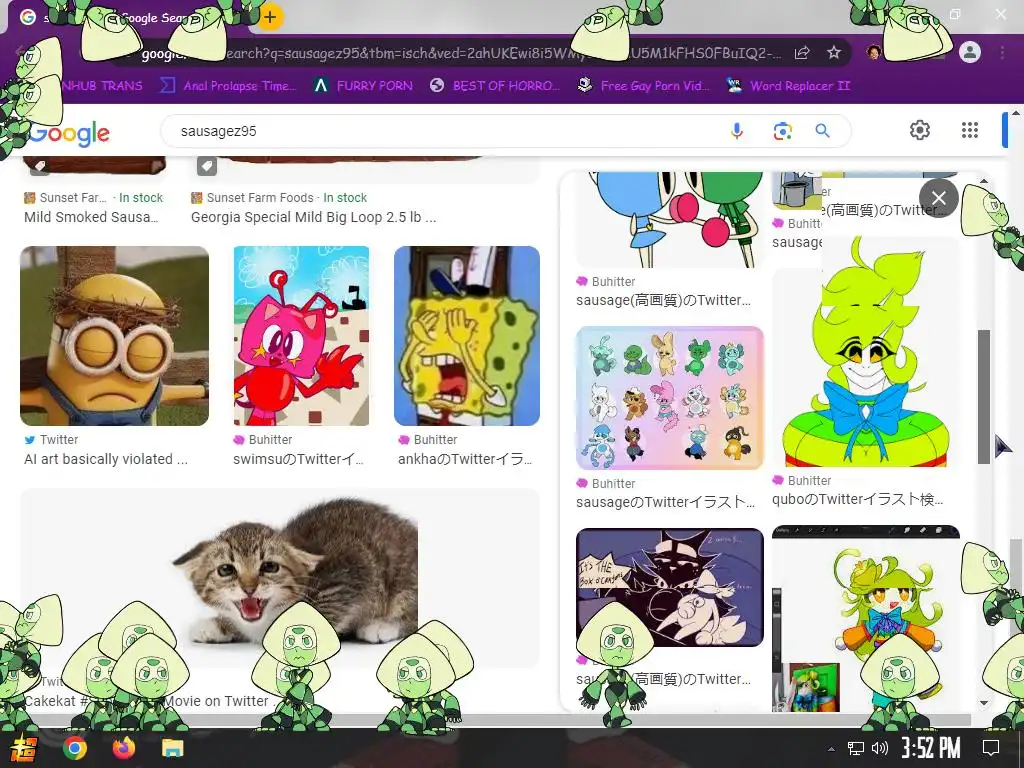Click the share page icon in address bar
Image resolution: width=1024 pixels, height=768 pixels.
point(802,53)
